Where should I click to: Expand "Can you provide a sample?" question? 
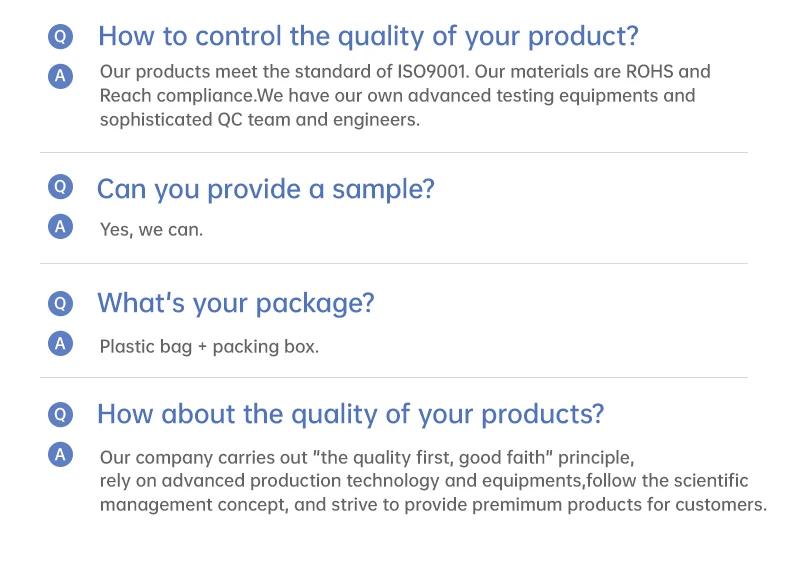coord(265,189)
